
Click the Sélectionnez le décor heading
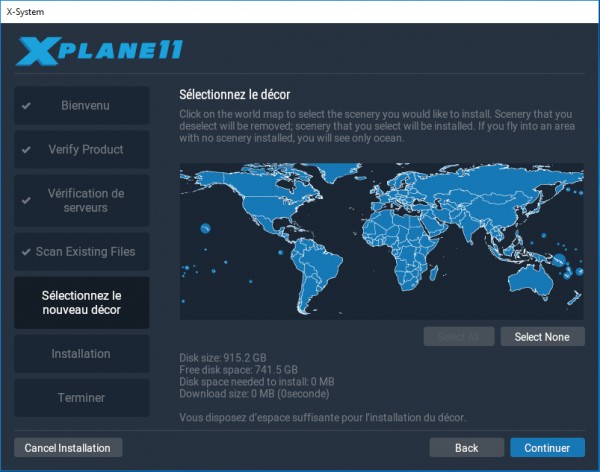pos(235,95)
